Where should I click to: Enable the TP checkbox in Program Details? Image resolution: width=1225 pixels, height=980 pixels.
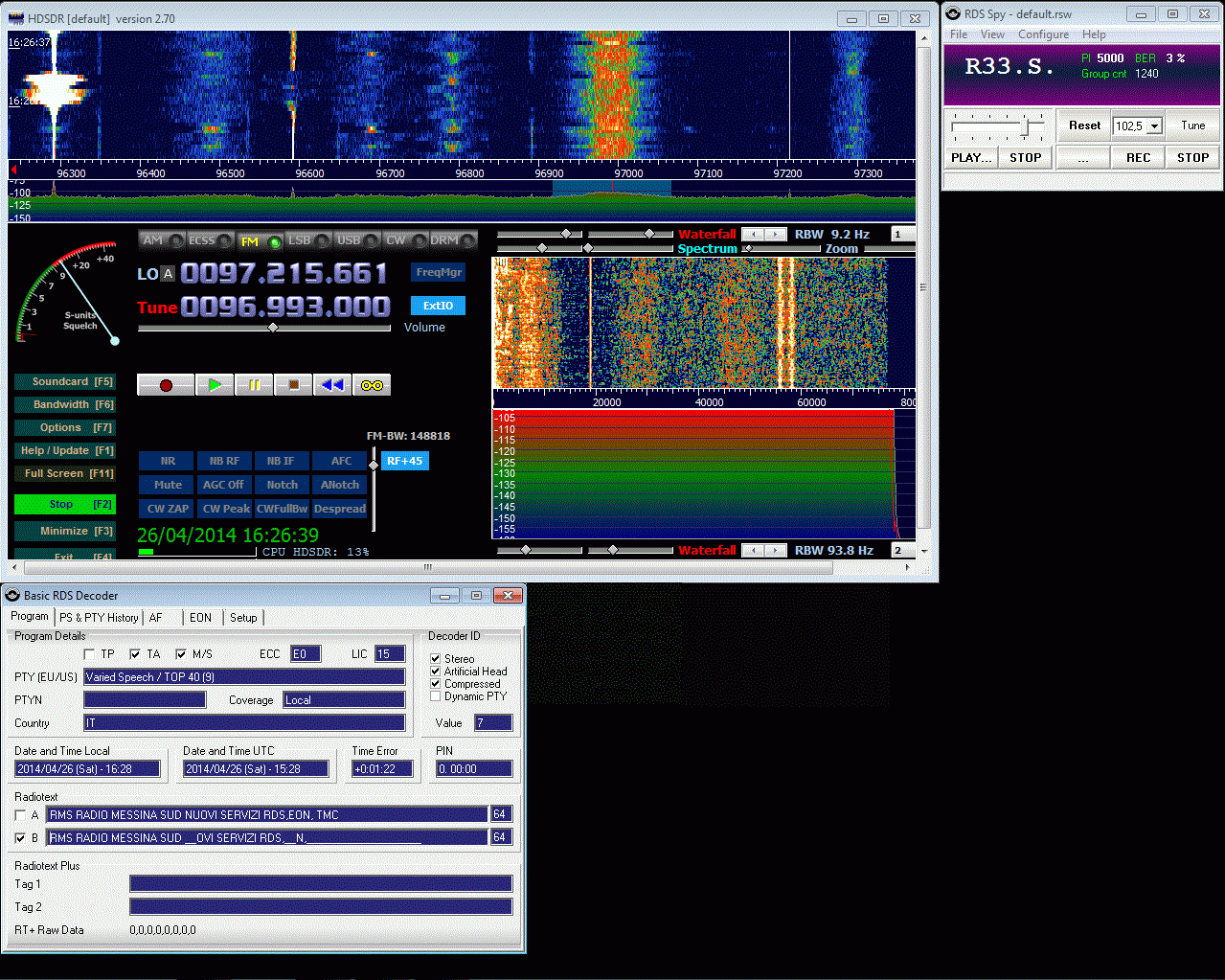pyautogui.click(x=88, y=653)
